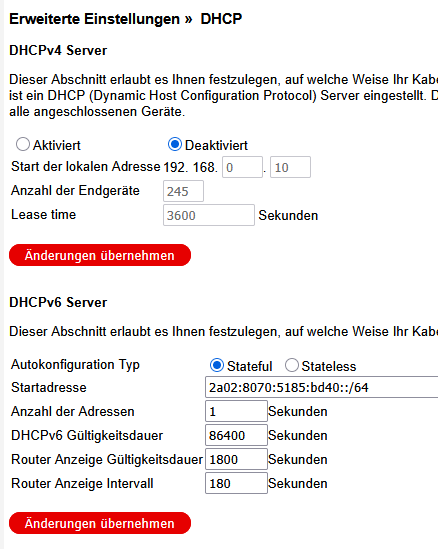Apply DHCPv4 changes with Änderungen übernehmen
The height and width of the screenshot is (549, 438).
tap(100, 255)
